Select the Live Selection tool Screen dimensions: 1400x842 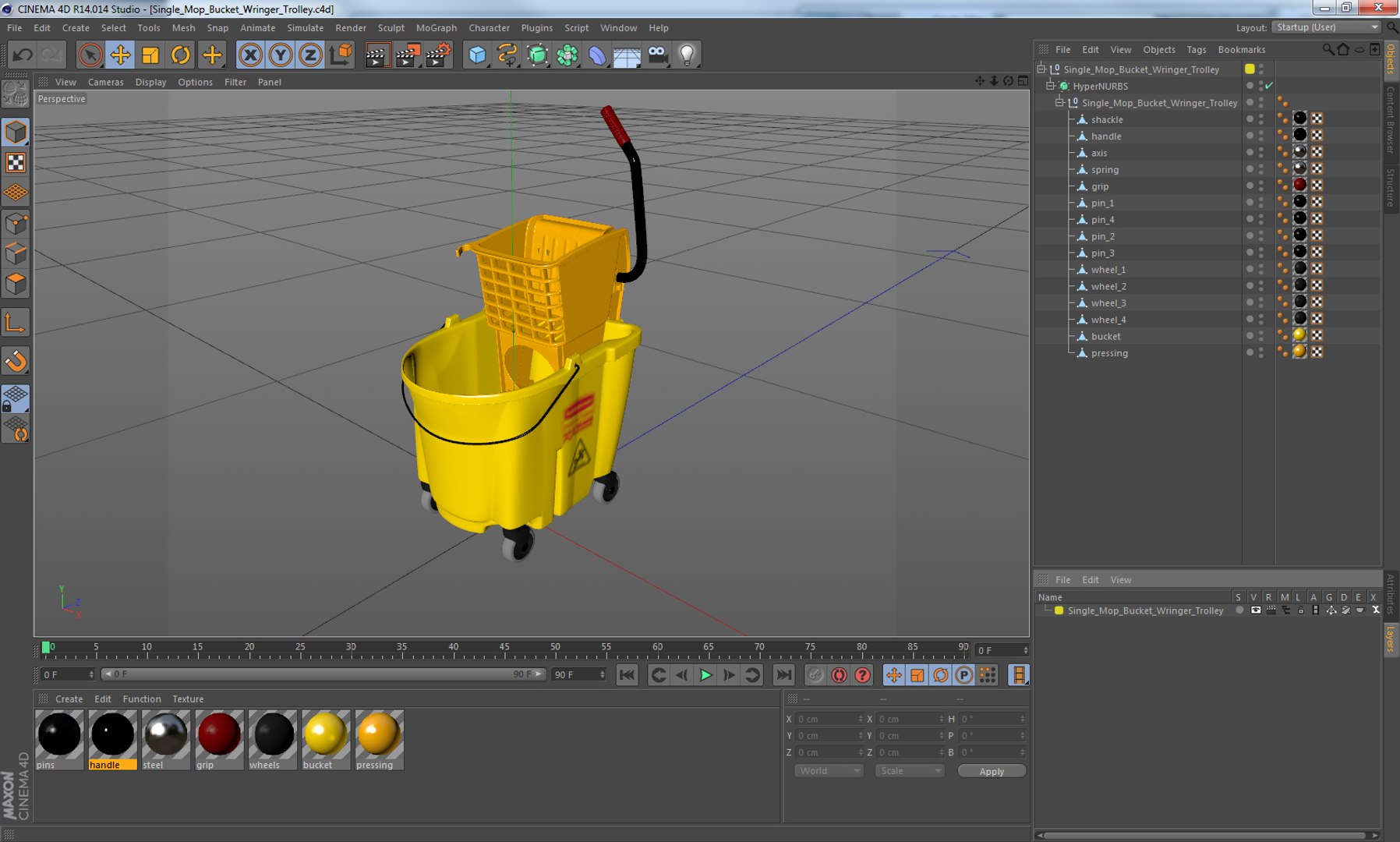point(90,55)
